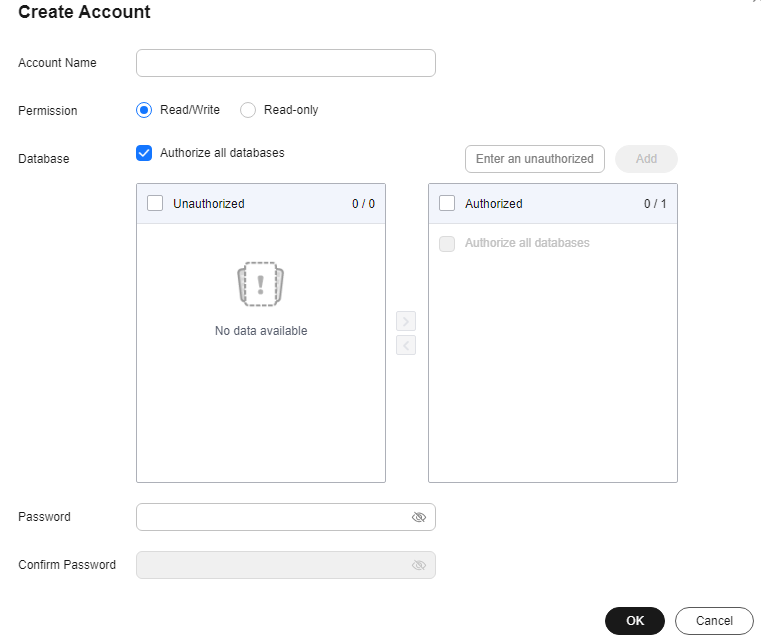Screen dimensions: 761x644
Task: Click the left arrow transfer button
Action: pos(406,345)
